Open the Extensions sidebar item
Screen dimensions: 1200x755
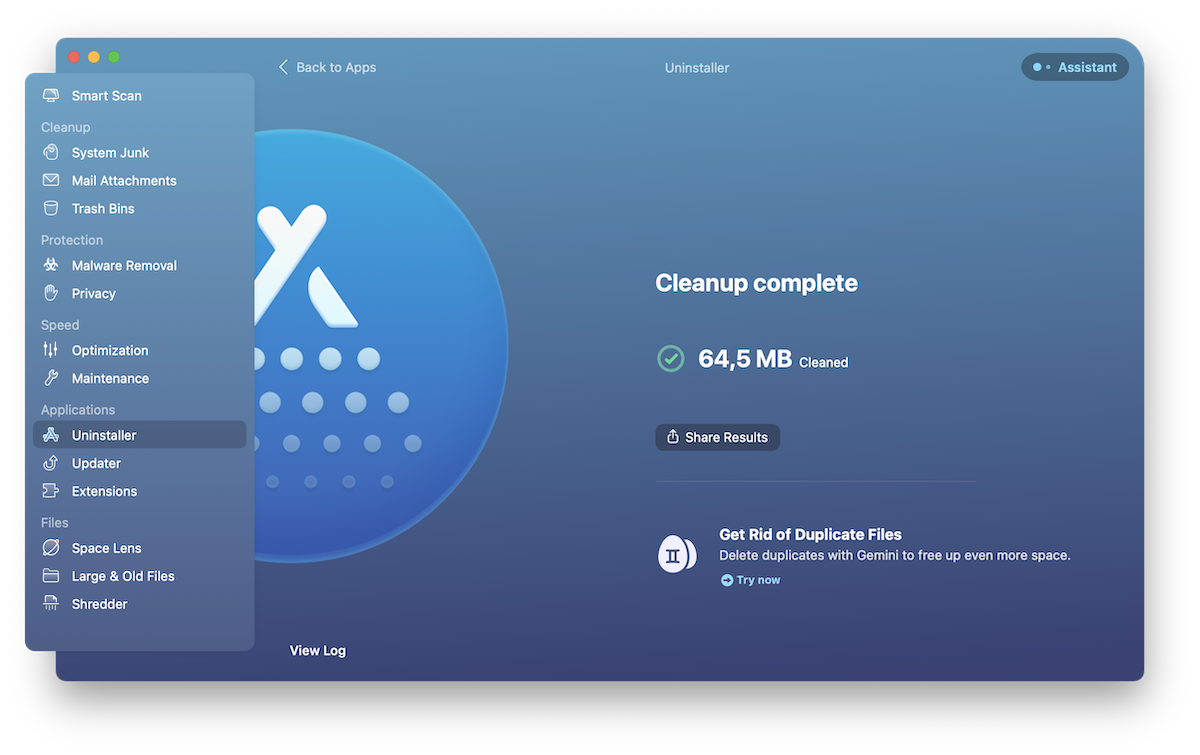[104, 492]
